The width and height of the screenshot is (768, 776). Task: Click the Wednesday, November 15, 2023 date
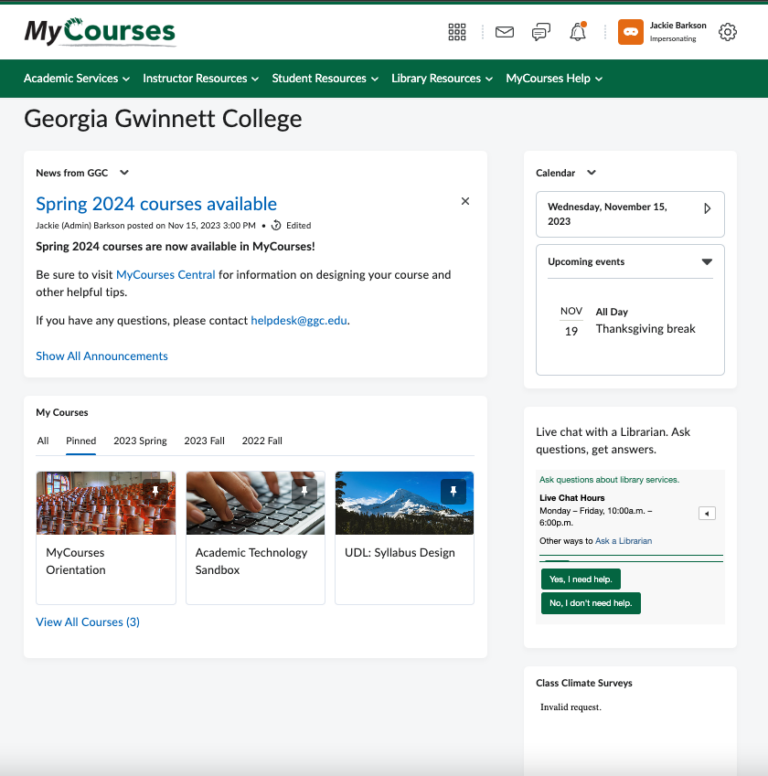pos(608,214)
